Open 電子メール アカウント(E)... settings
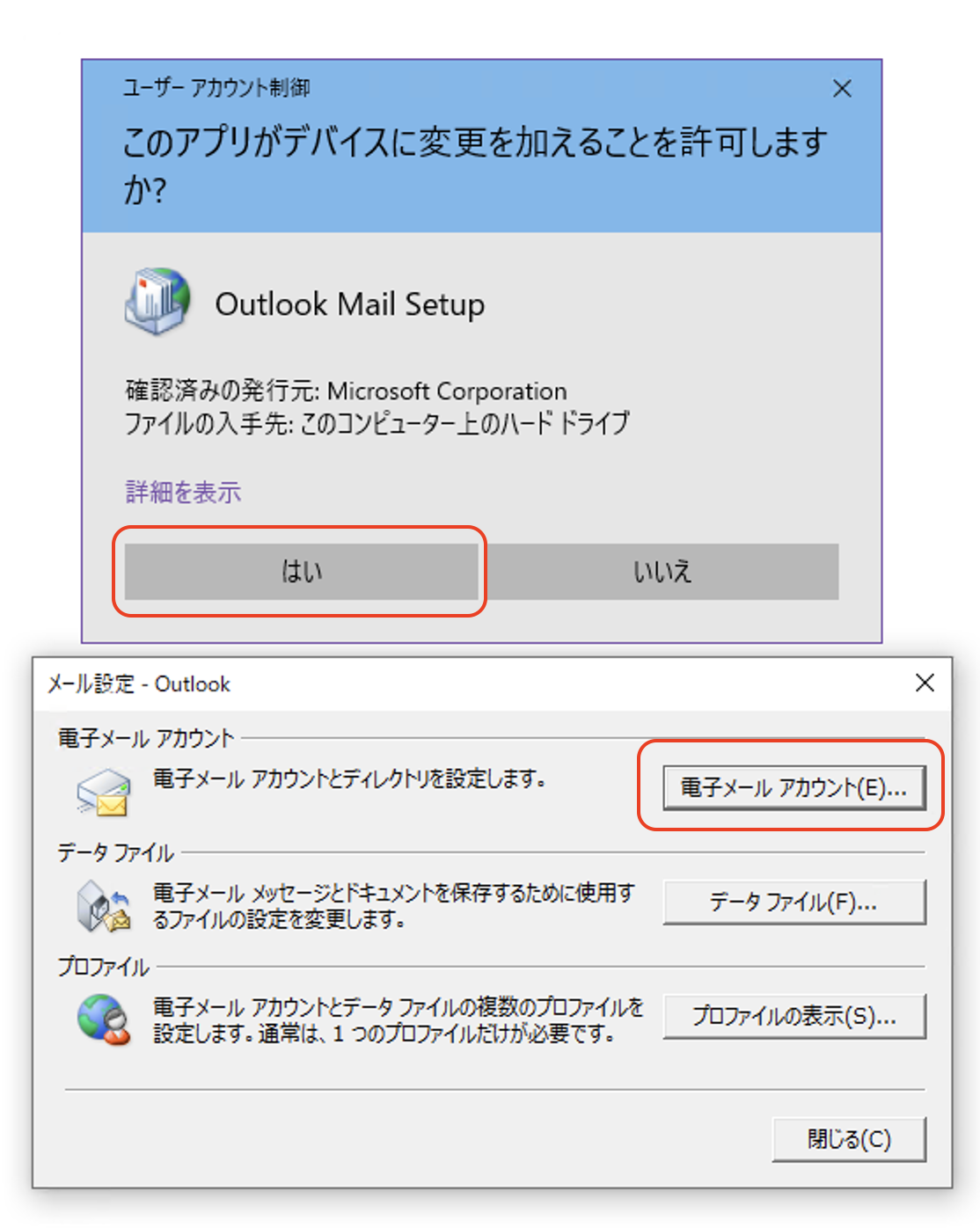Image resolution: width=980 pixels, height=1228 pixels. coord(794,786)
